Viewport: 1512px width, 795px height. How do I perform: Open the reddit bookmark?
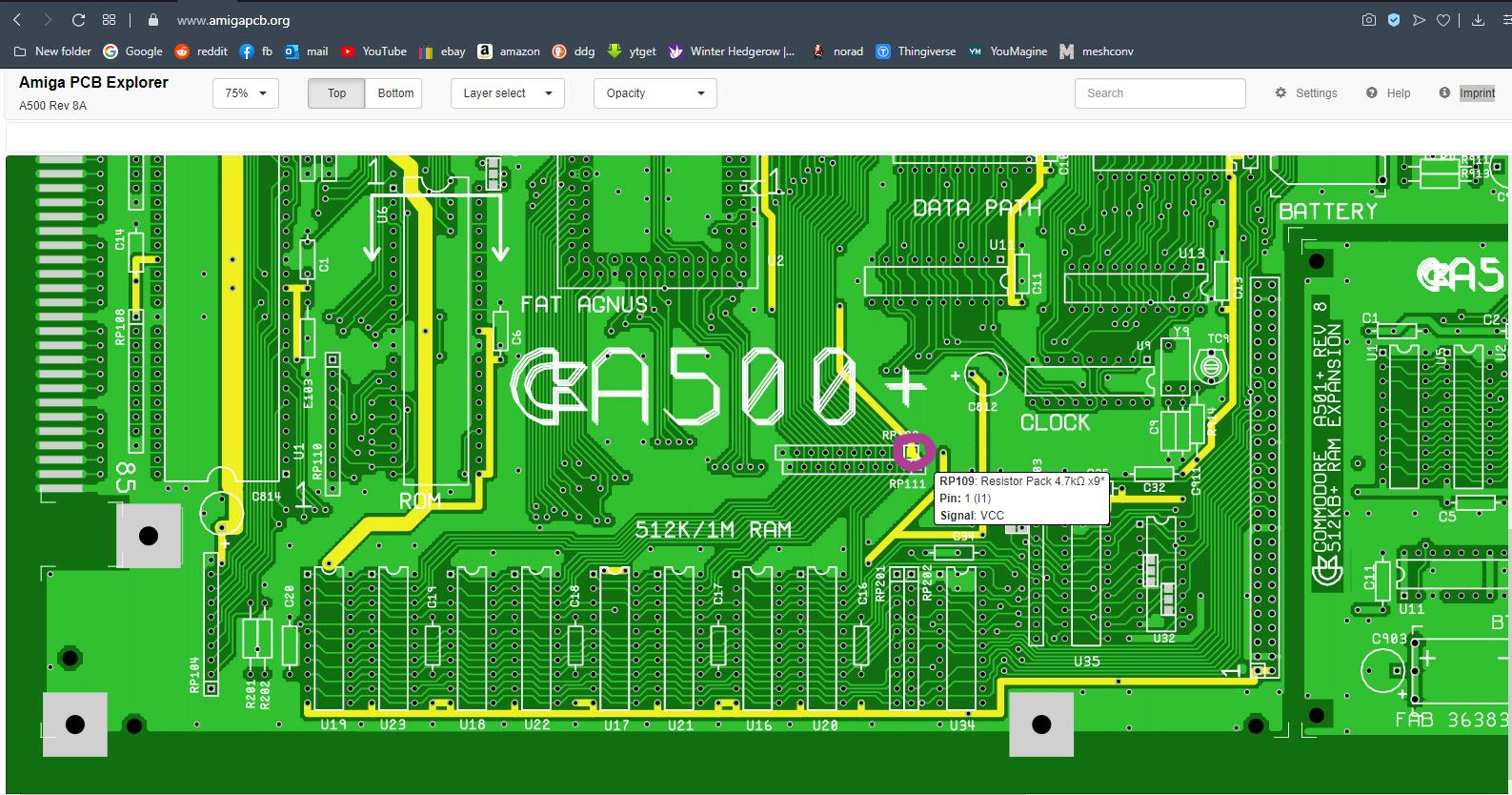click(201, 51)
